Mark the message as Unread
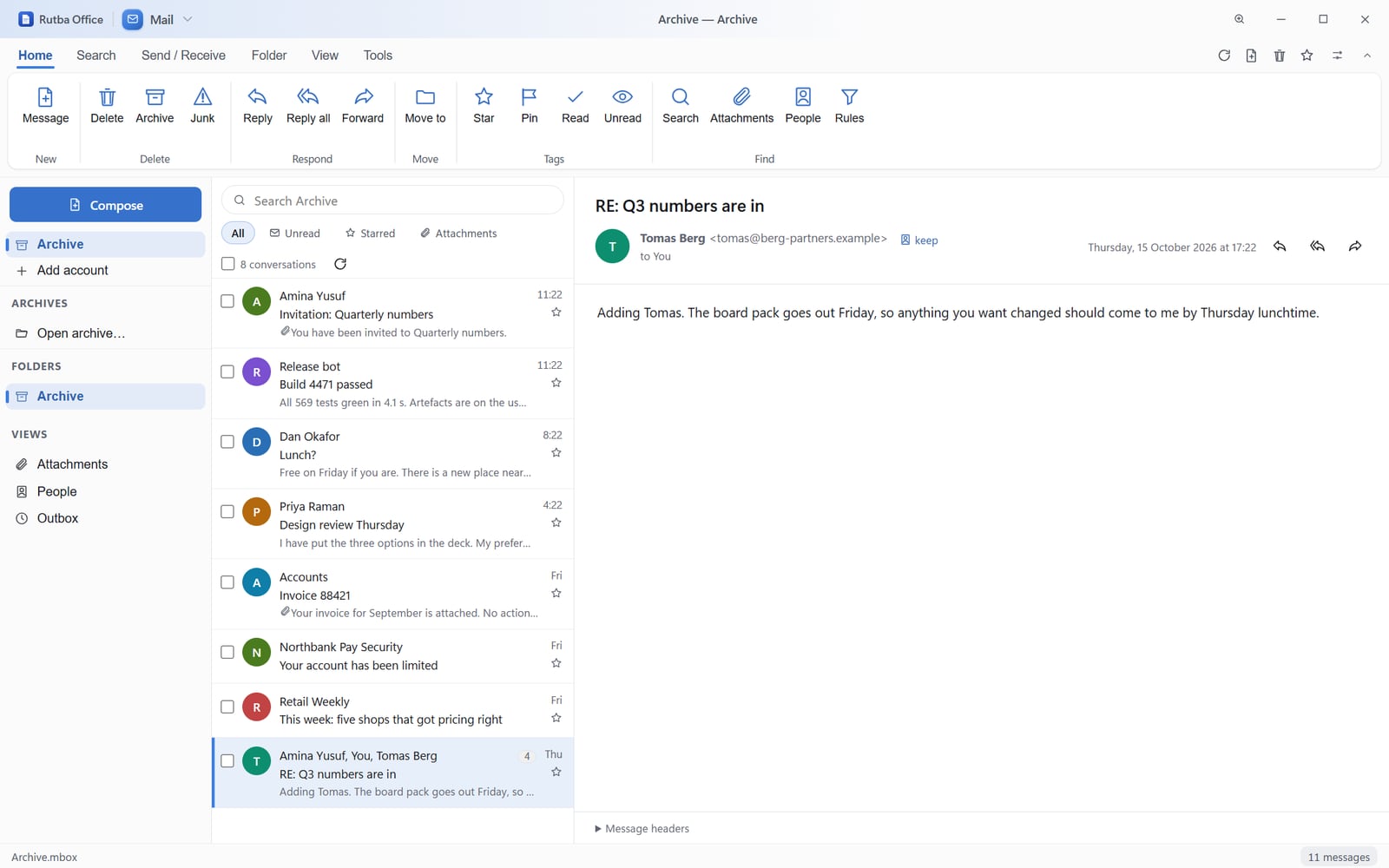 coord(622,106)
